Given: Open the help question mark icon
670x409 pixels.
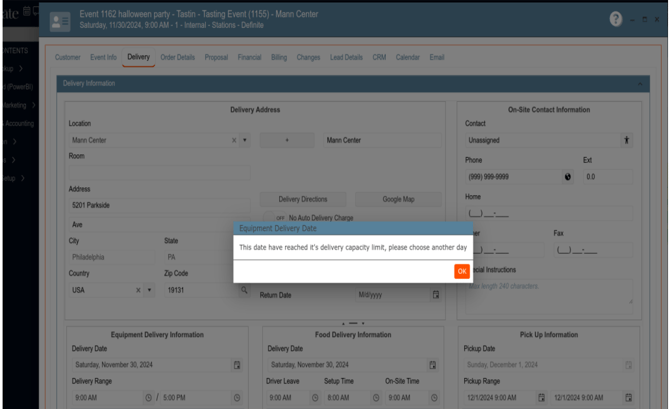Looking at the screenshot, I should [616, 20].
